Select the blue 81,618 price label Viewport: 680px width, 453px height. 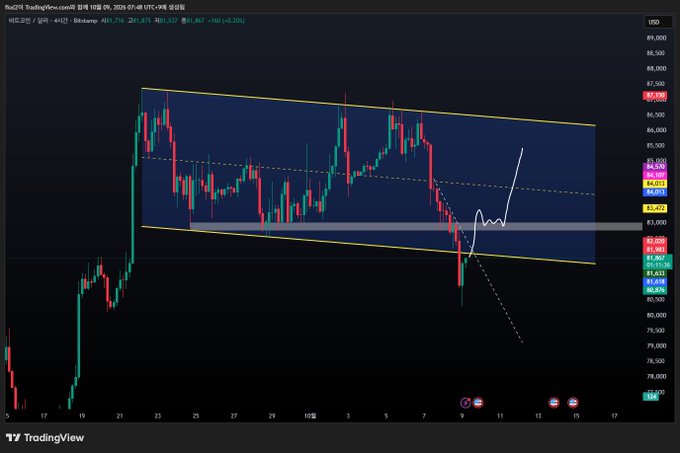coord(655,282)
